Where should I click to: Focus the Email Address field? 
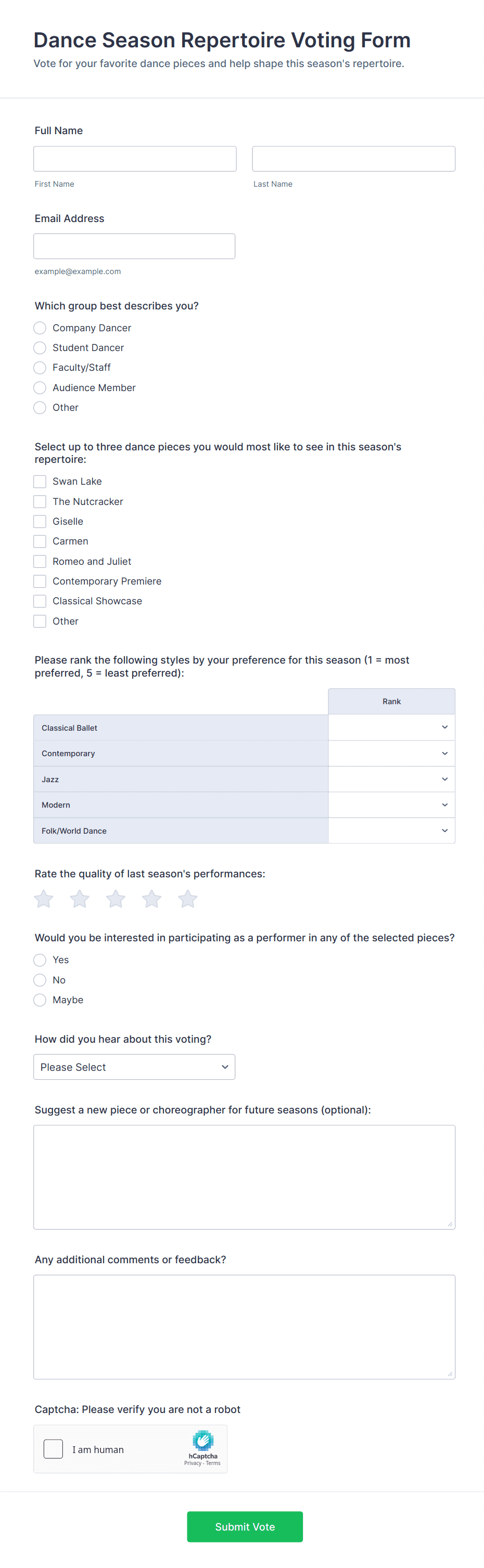[134, 247]
